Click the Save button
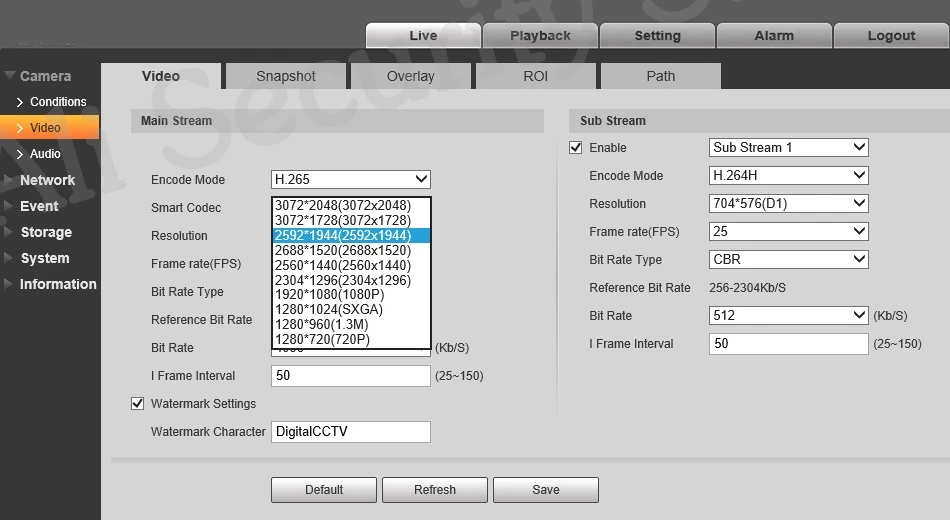This screenshot has height=520, width=950. (x=546, y=490)
